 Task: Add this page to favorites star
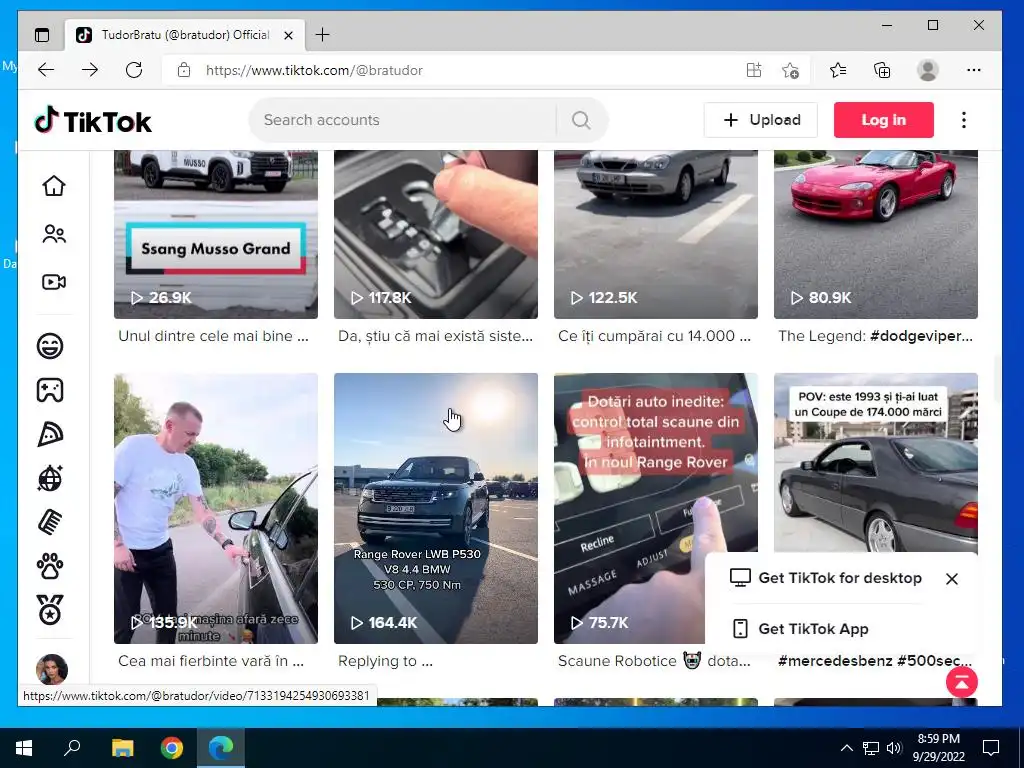pyautogui.click(x=791, y=71)
